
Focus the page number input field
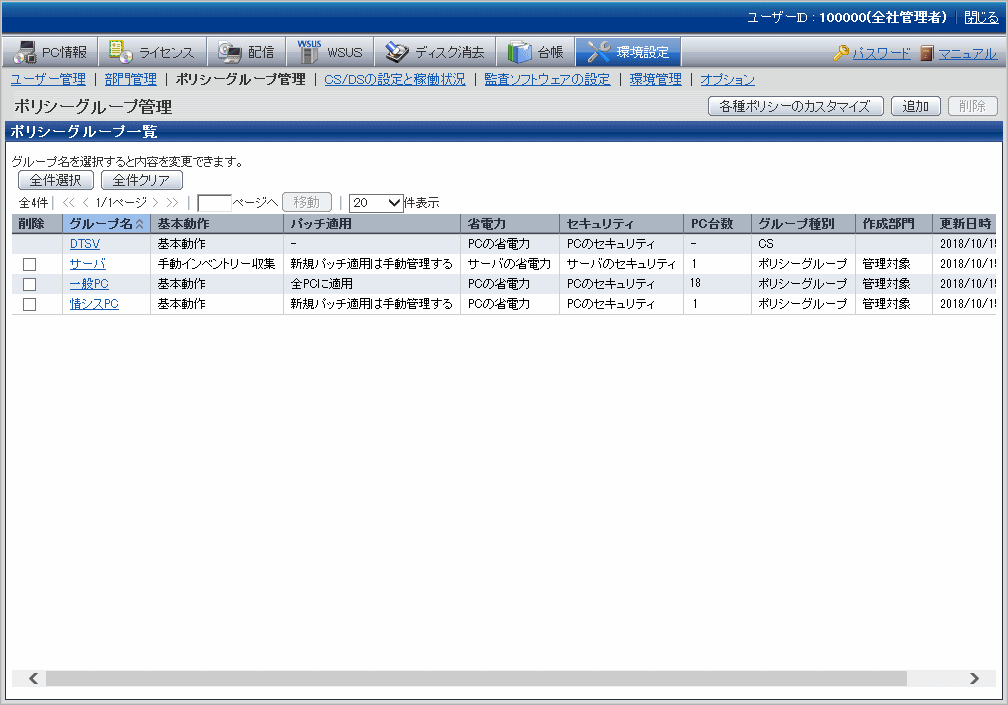tap(214, 202)
